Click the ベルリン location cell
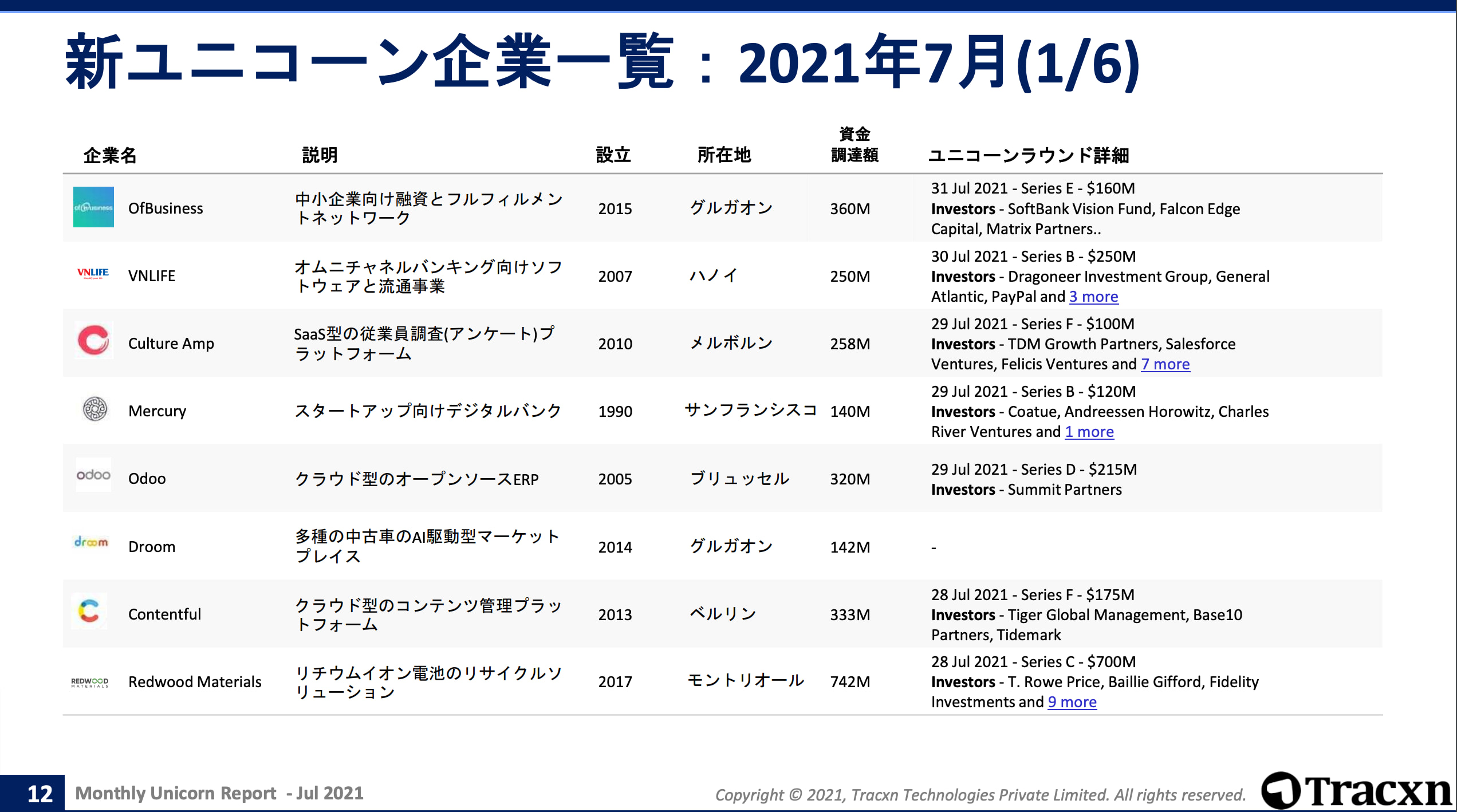The height and width of the screenshot is (812, 1457). 723,613
